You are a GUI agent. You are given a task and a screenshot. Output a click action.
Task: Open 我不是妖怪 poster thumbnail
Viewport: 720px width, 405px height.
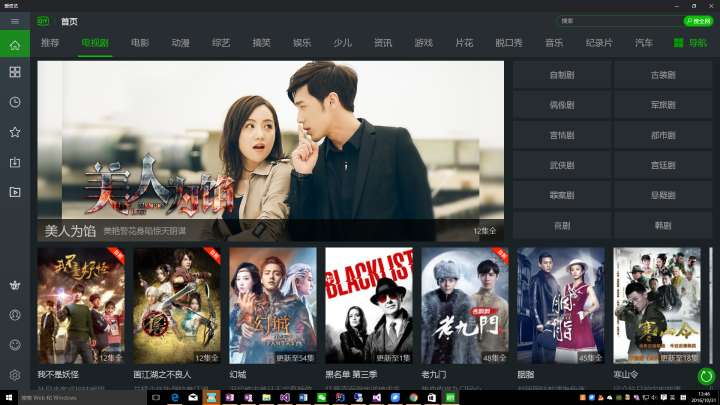click(81, 306)
